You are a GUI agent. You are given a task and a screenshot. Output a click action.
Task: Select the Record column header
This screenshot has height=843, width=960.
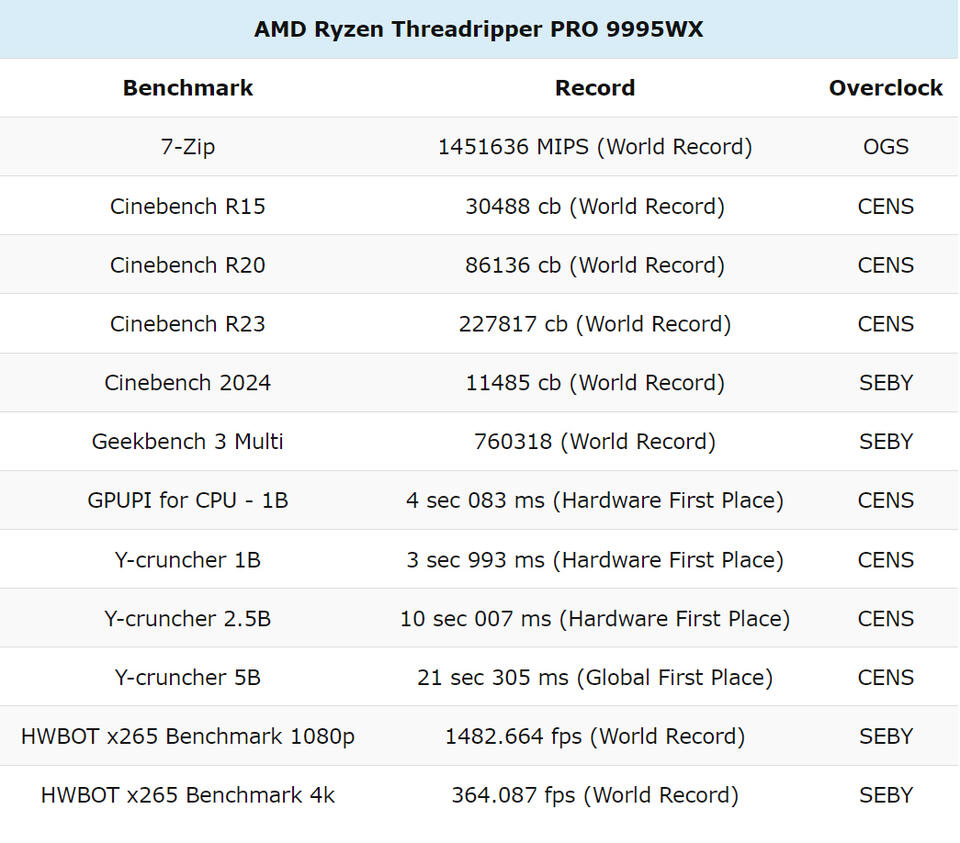click(595, 88)
